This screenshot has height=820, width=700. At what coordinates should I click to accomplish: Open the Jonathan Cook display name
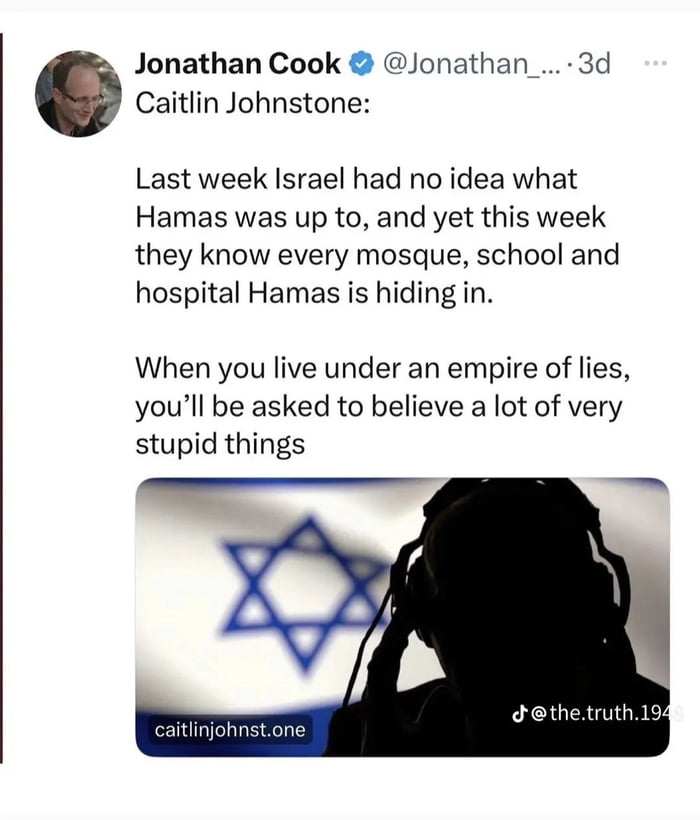coord(238,65)
